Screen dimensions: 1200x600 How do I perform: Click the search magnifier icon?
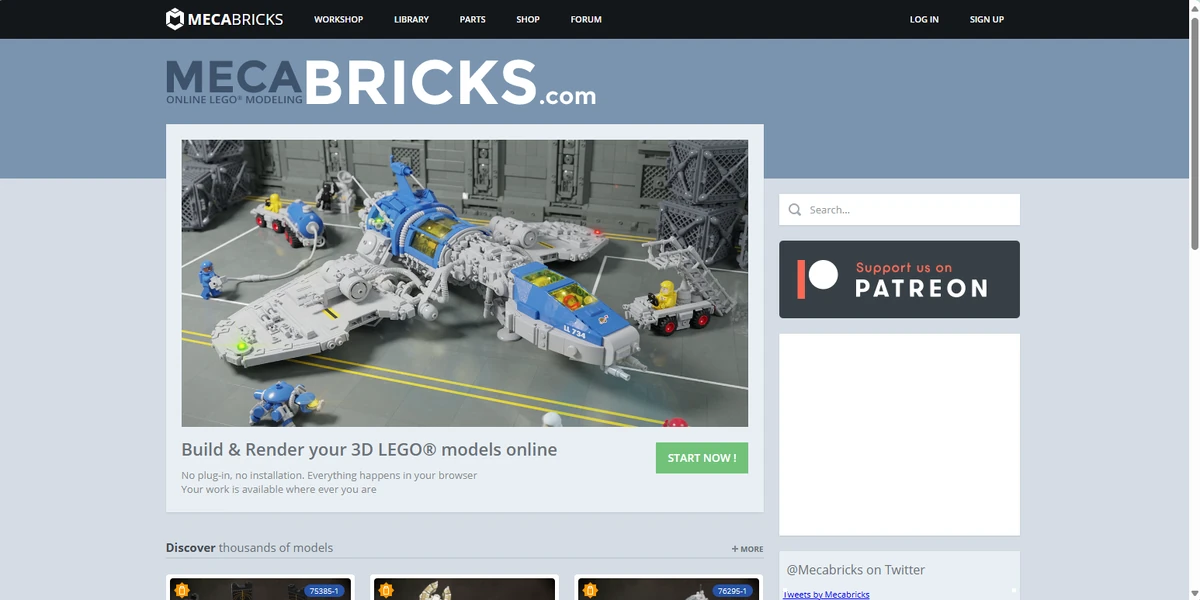point(794,209)
